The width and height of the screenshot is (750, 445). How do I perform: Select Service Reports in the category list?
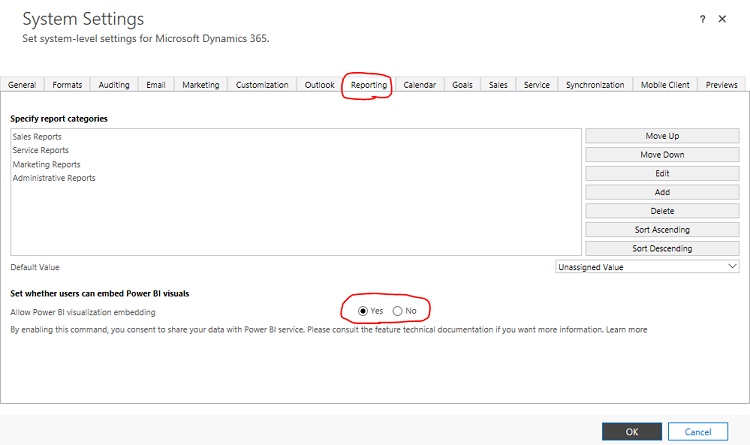click(41, 150)
